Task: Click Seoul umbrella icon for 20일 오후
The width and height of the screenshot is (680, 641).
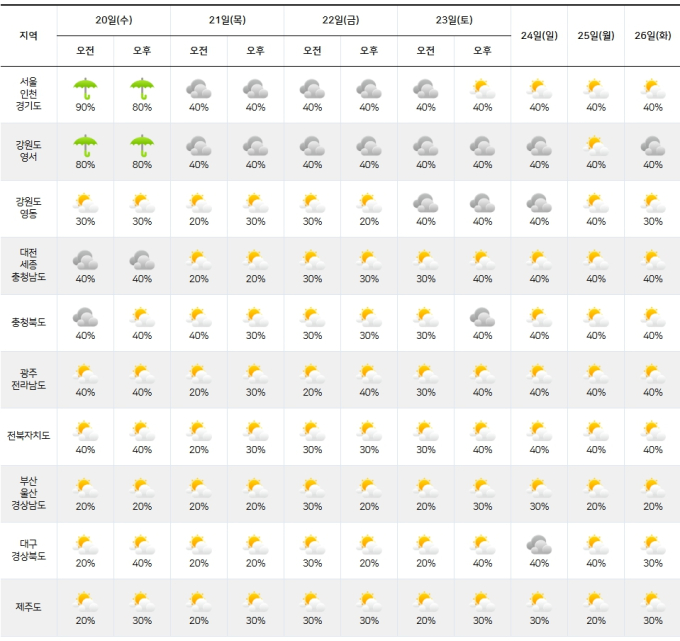Action: pos(142,89)
